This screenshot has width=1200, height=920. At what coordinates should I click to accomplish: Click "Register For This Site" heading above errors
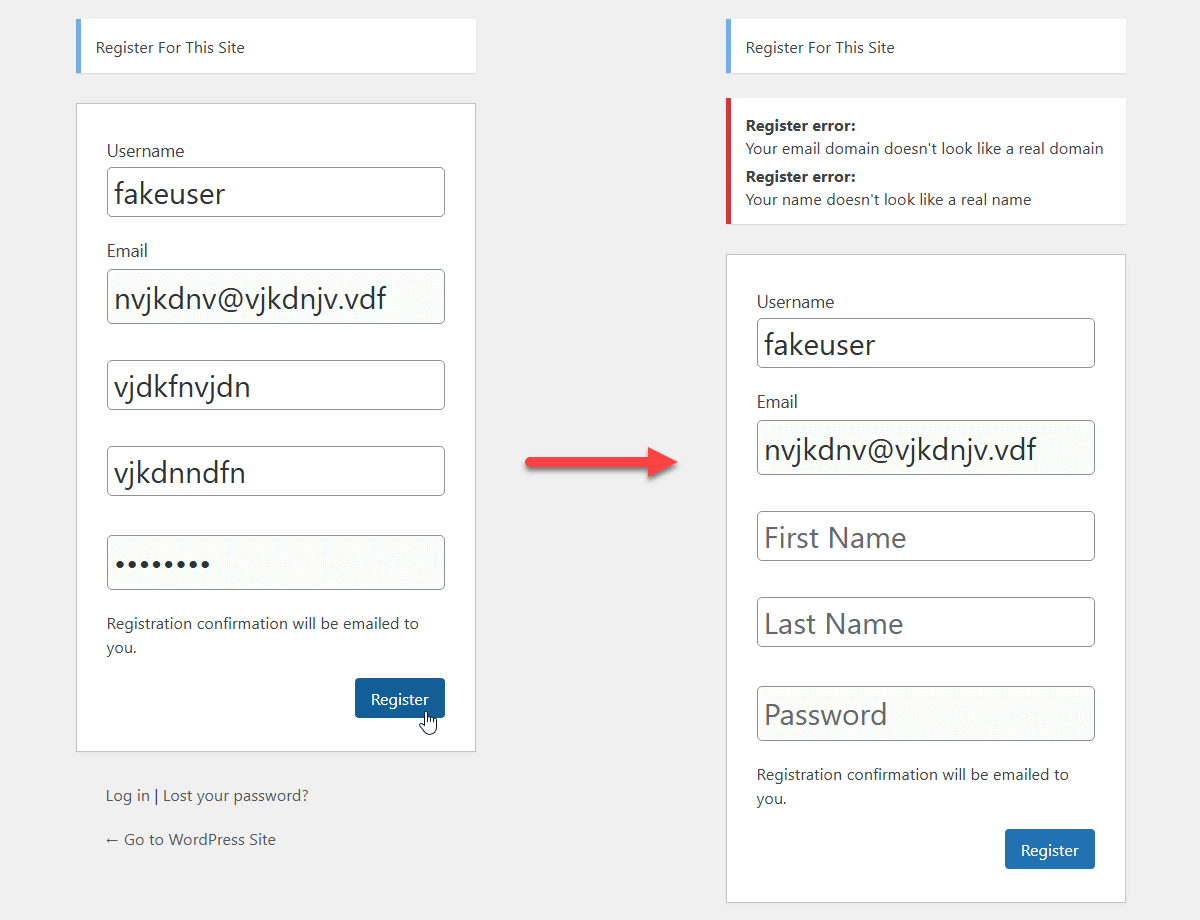(x=820, y=48)
